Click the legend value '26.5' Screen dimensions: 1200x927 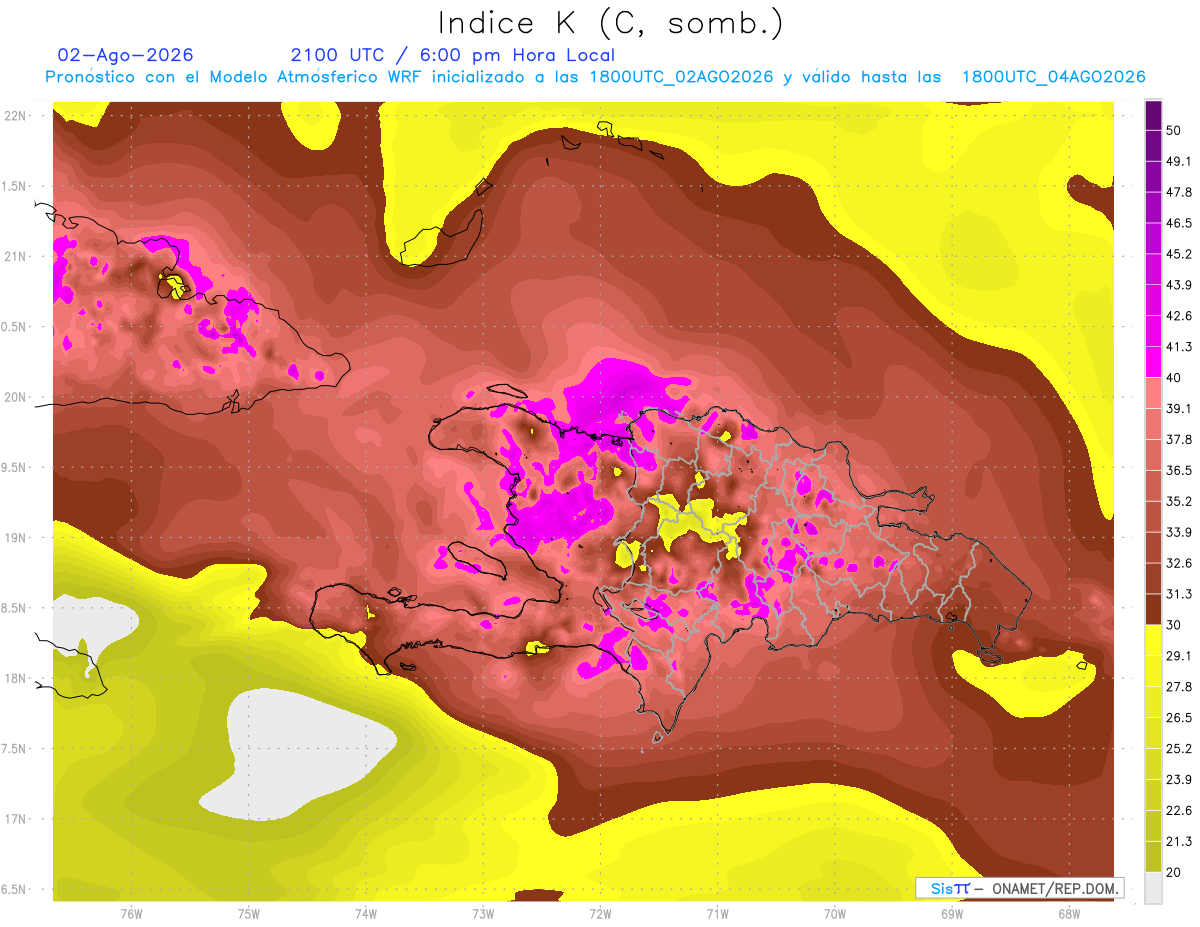1180,718
